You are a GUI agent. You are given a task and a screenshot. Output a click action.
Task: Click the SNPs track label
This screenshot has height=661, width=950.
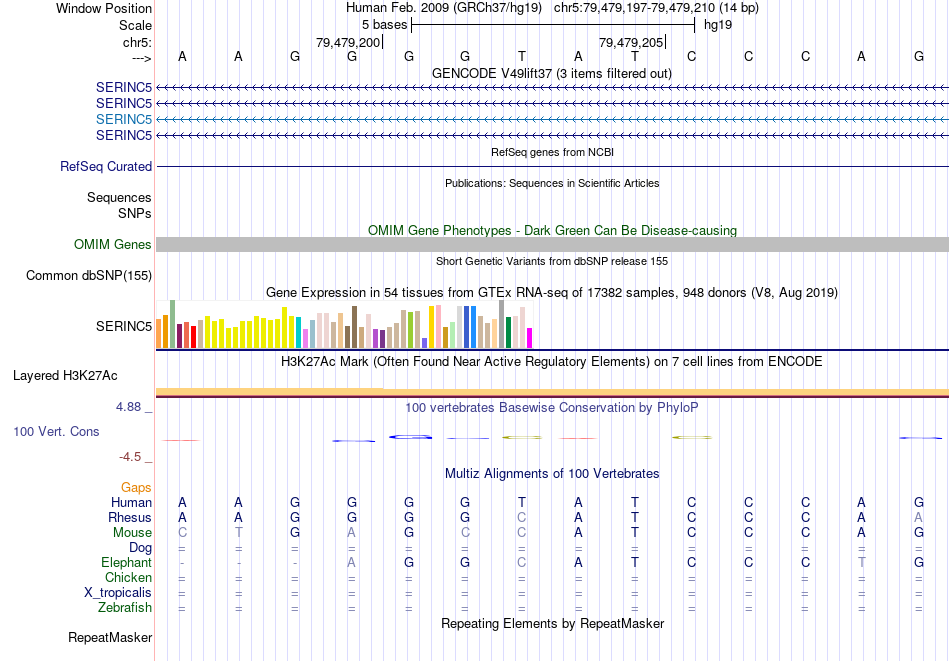[135, 213]
